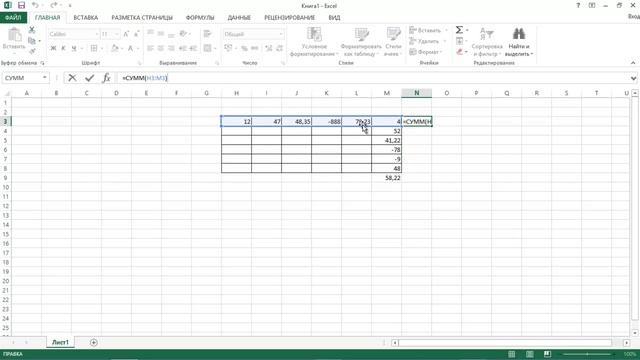The width and height of the screenshot is (640, 360).
Task: Click the Fill down icon under sigma
Action: coord(460,41)
